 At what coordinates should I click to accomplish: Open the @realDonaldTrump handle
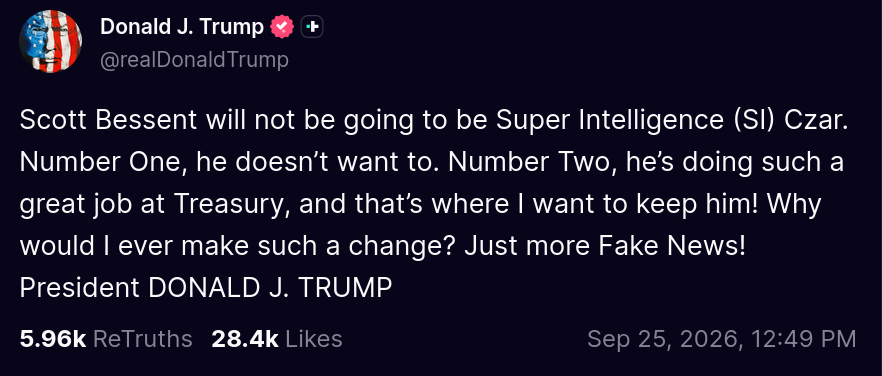click(x=194, y=59)
